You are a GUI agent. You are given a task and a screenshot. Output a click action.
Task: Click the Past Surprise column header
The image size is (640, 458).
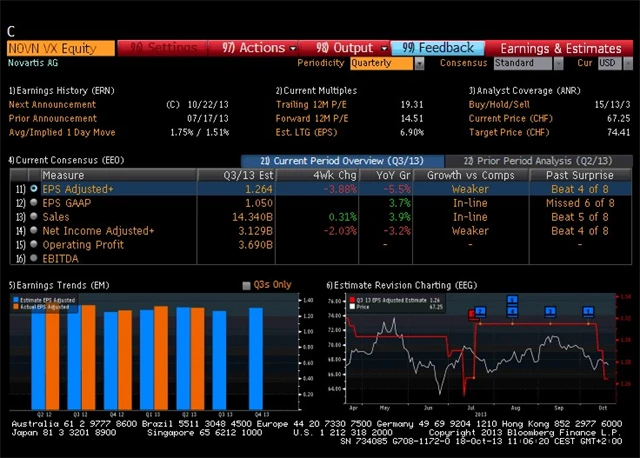point(580,175)
